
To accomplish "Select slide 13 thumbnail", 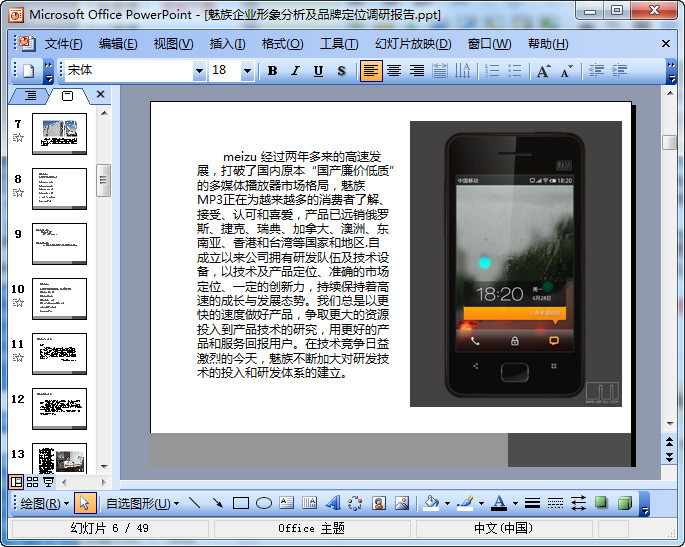I will (x=59, y=459).
